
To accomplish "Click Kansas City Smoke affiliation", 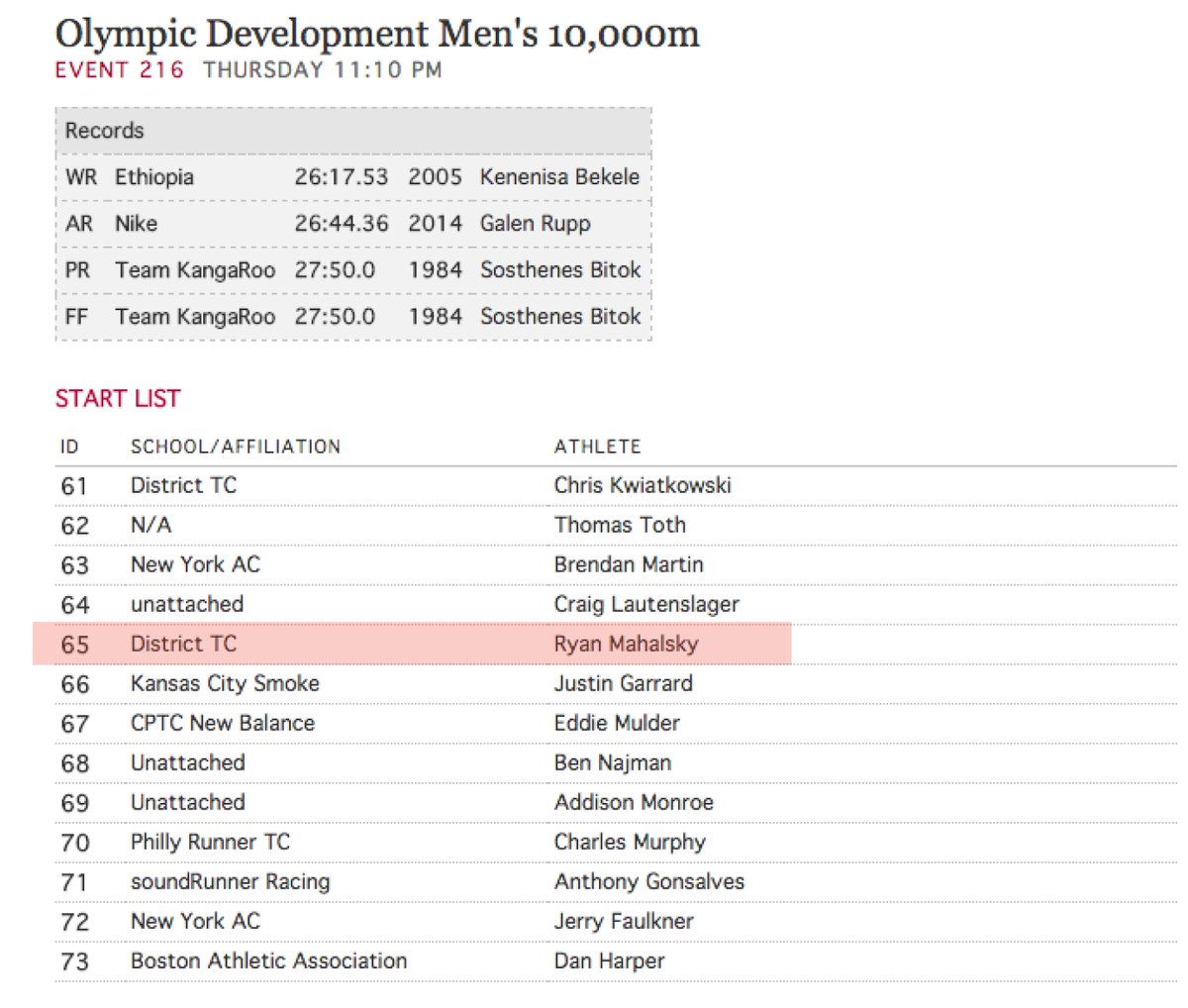I will 225,683.
